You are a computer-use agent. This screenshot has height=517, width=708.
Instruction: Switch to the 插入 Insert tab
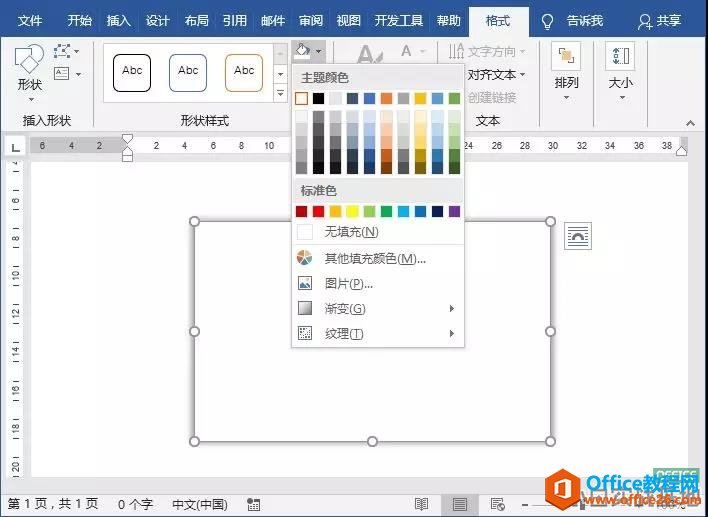[118, 21]
